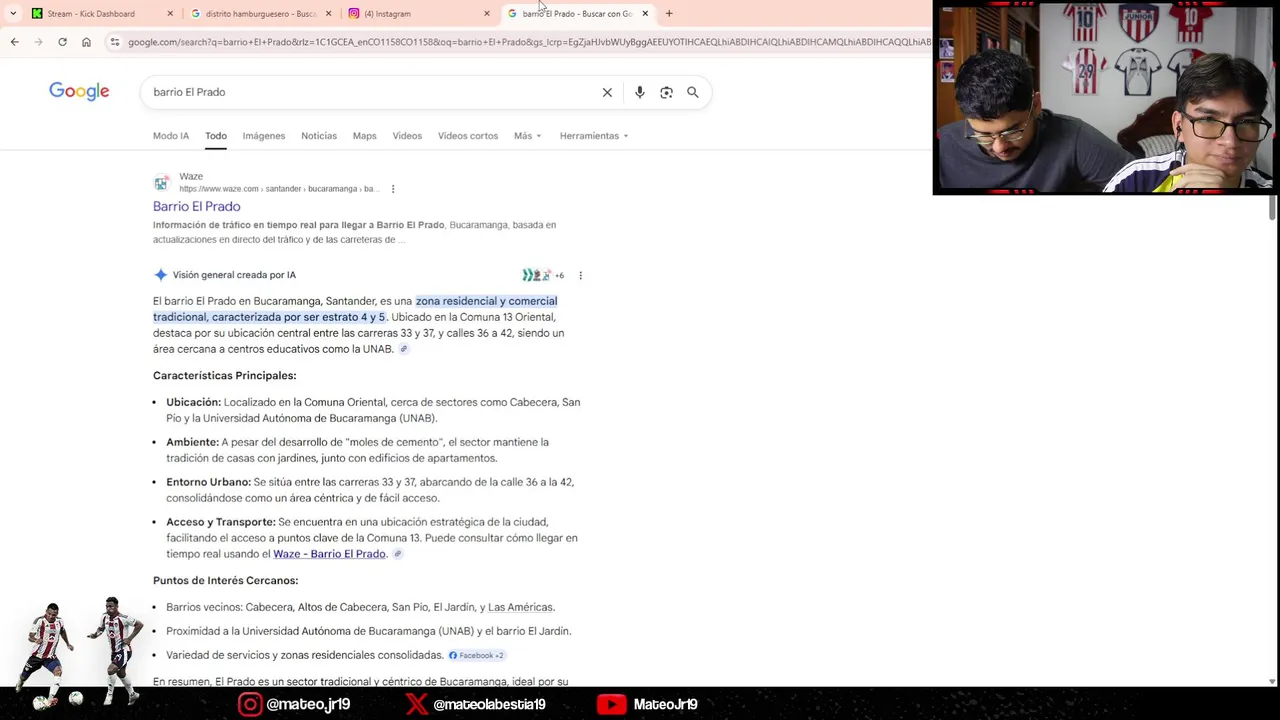Close the Instagram tab

pyautogui.click(x=487, y=14)
